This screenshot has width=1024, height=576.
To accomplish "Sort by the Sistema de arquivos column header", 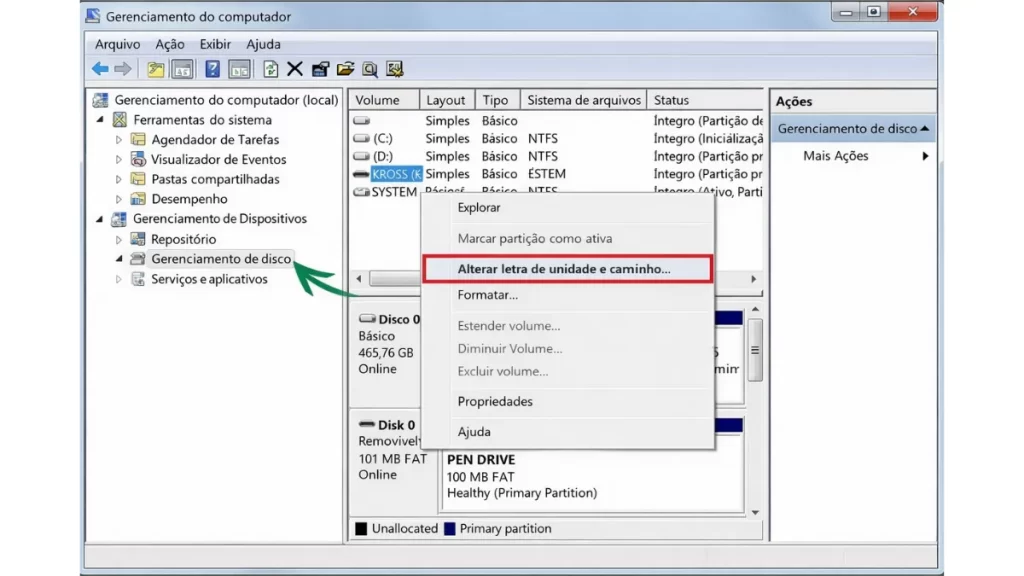I will pos(583,100).
